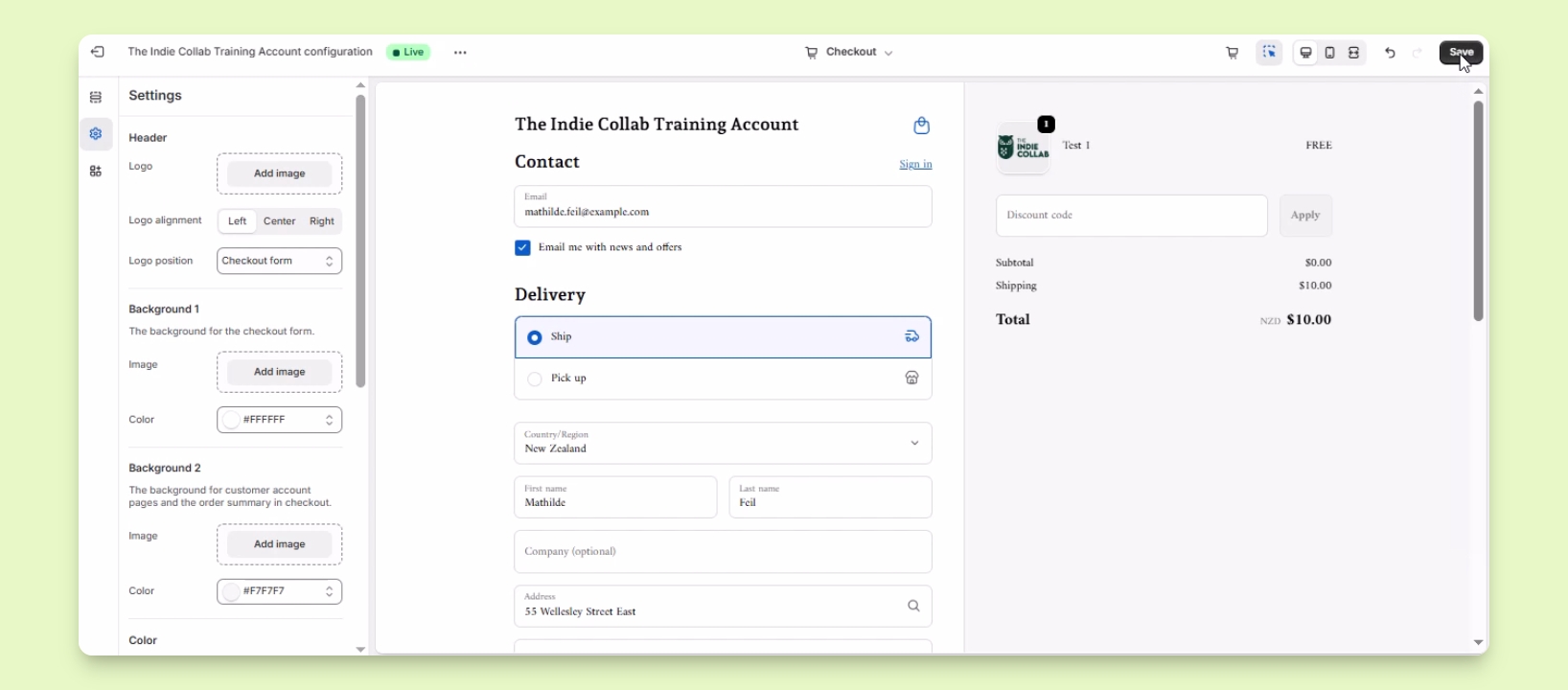This screenshot has height=690, width=1568.
Task: Click the Contact heading
Action: pos(547,162)
